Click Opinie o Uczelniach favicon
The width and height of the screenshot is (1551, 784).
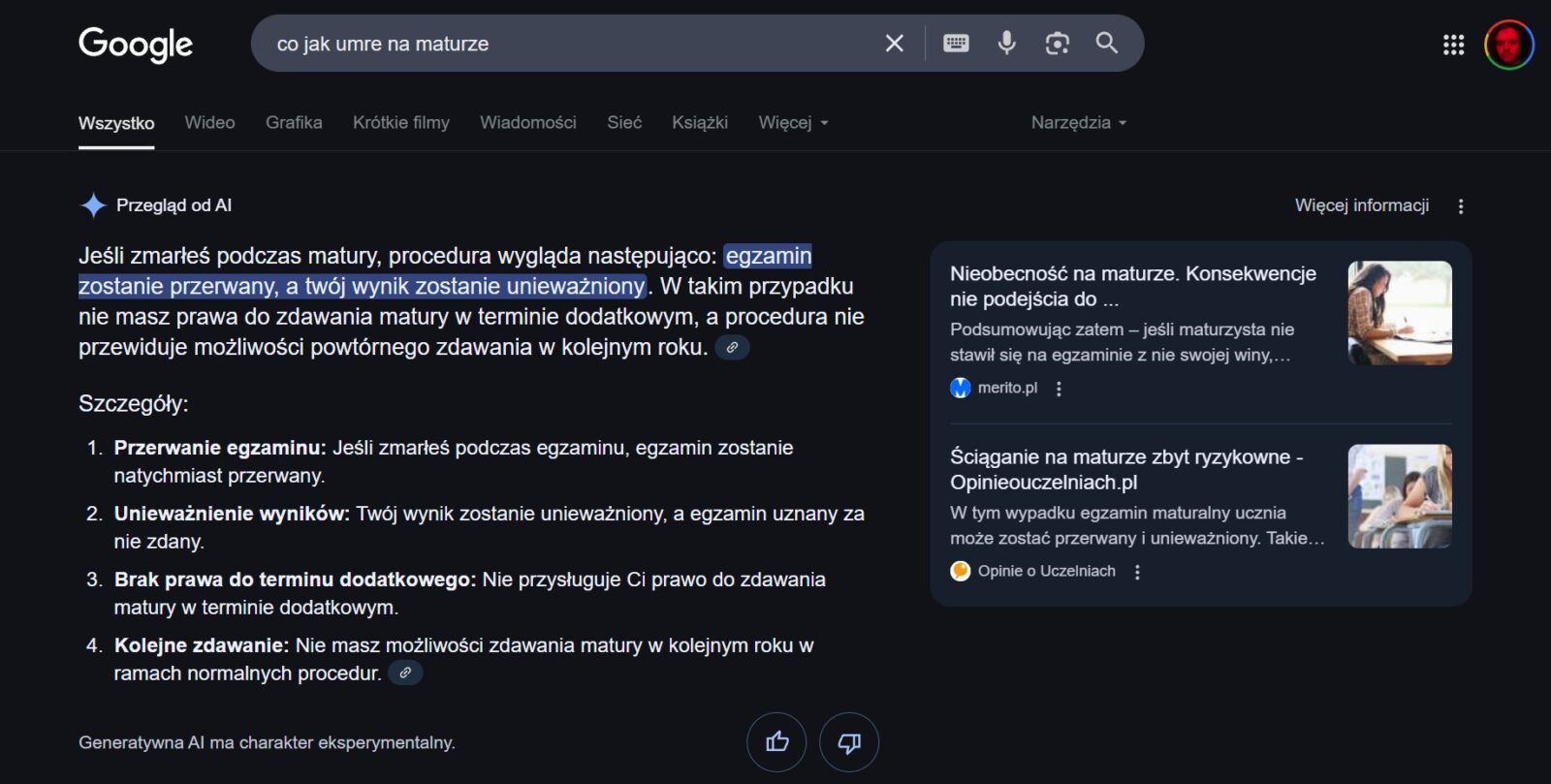click(960, 571)
